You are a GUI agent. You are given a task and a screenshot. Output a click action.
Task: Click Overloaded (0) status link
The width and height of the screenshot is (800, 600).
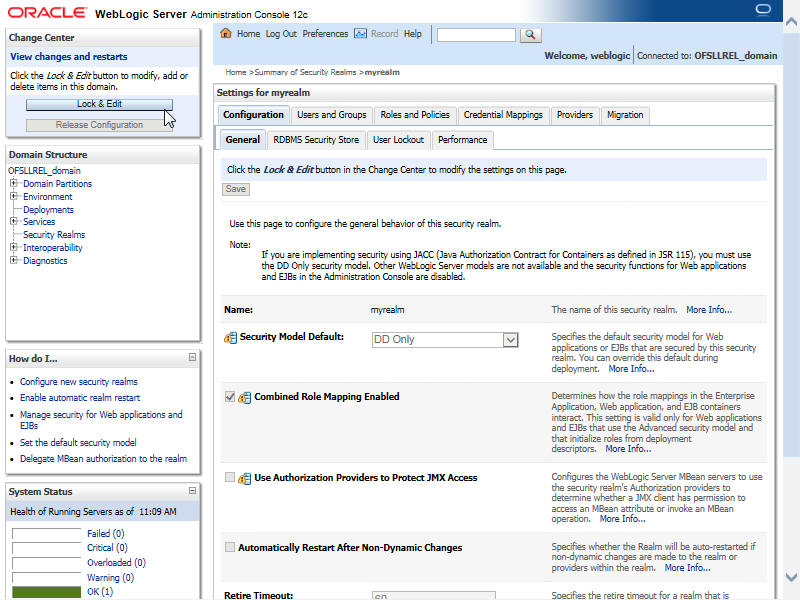pos(116,562)
